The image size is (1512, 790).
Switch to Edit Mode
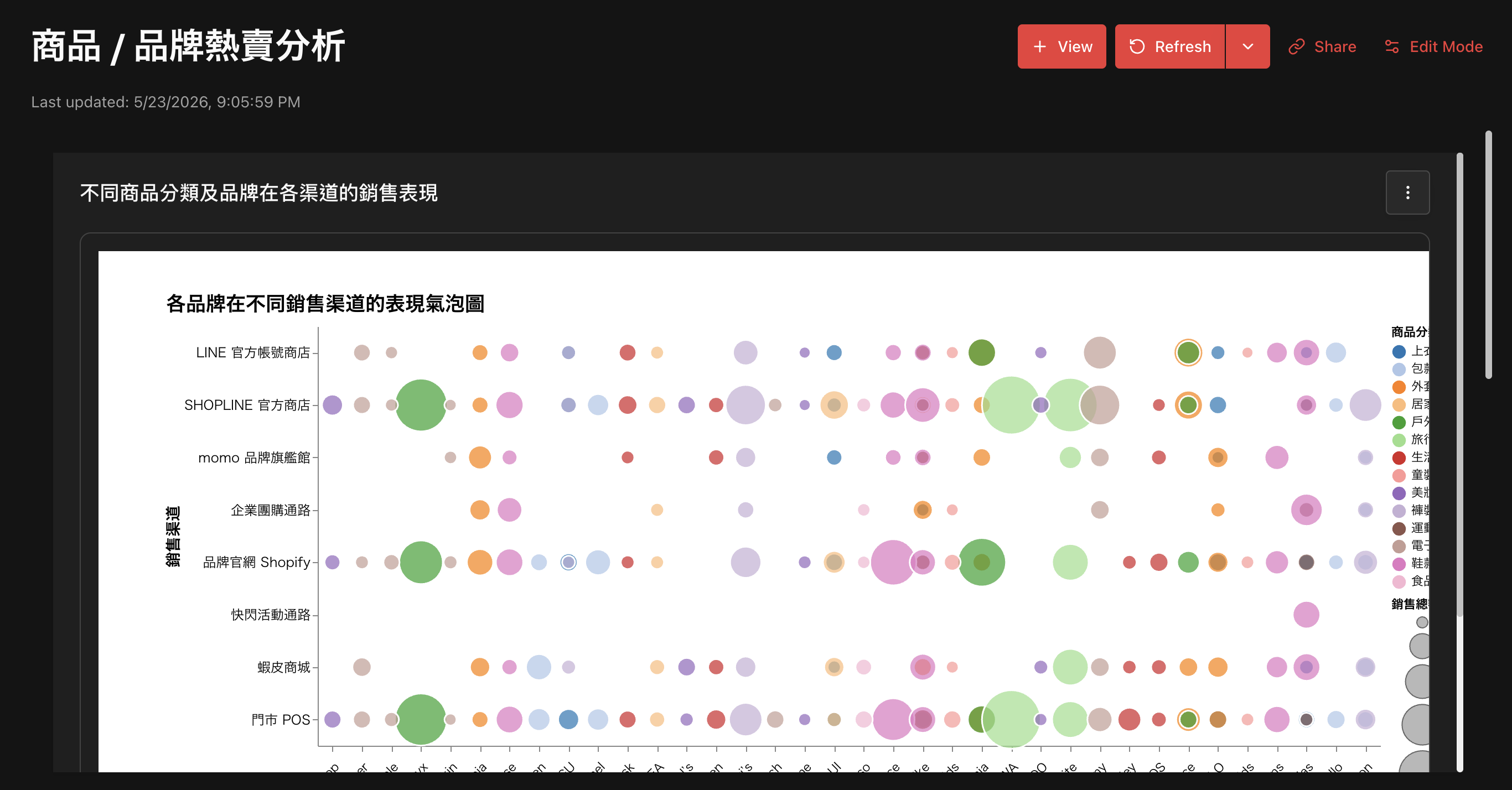pyautogui.click(x=1433, y=46)
